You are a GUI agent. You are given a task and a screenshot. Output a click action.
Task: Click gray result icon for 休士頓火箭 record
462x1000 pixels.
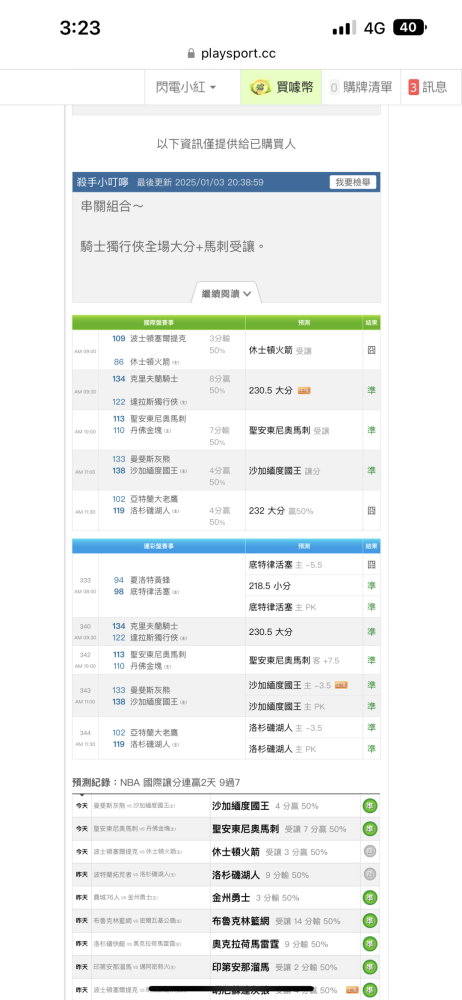(370, 851)
